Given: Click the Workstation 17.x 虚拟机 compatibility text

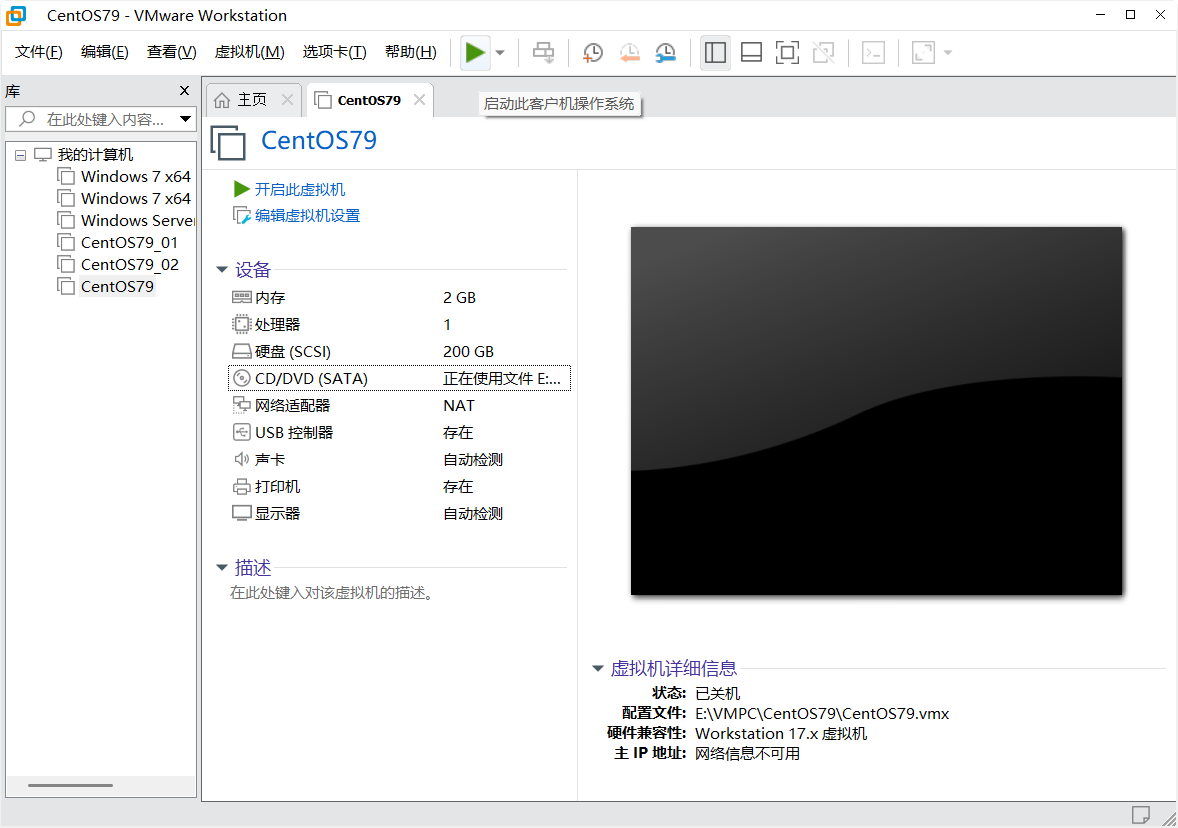Looking at the screenshot, I should coord(781,733).
